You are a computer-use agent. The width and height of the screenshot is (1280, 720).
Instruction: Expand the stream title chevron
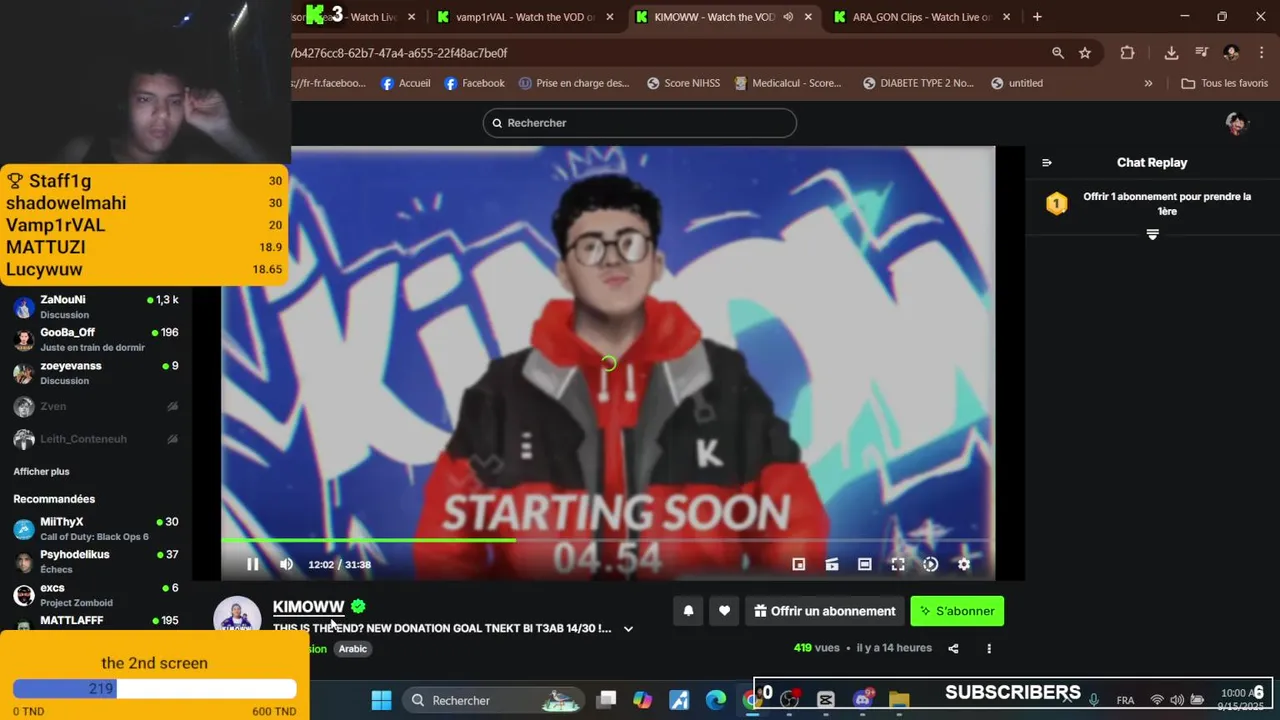[x=628, y=629]
